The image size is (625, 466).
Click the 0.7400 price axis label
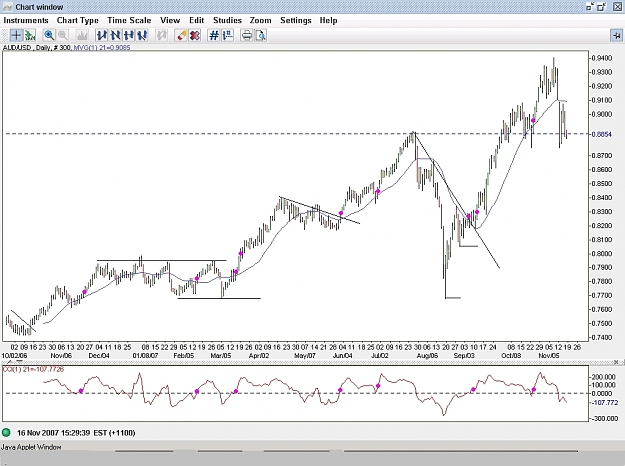click(x=601, y=337)
